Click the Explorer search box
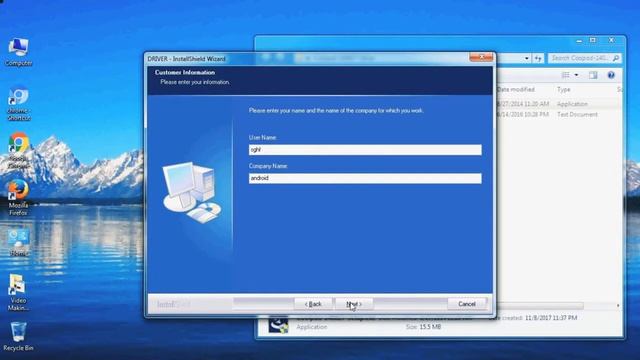 [584, 58]
